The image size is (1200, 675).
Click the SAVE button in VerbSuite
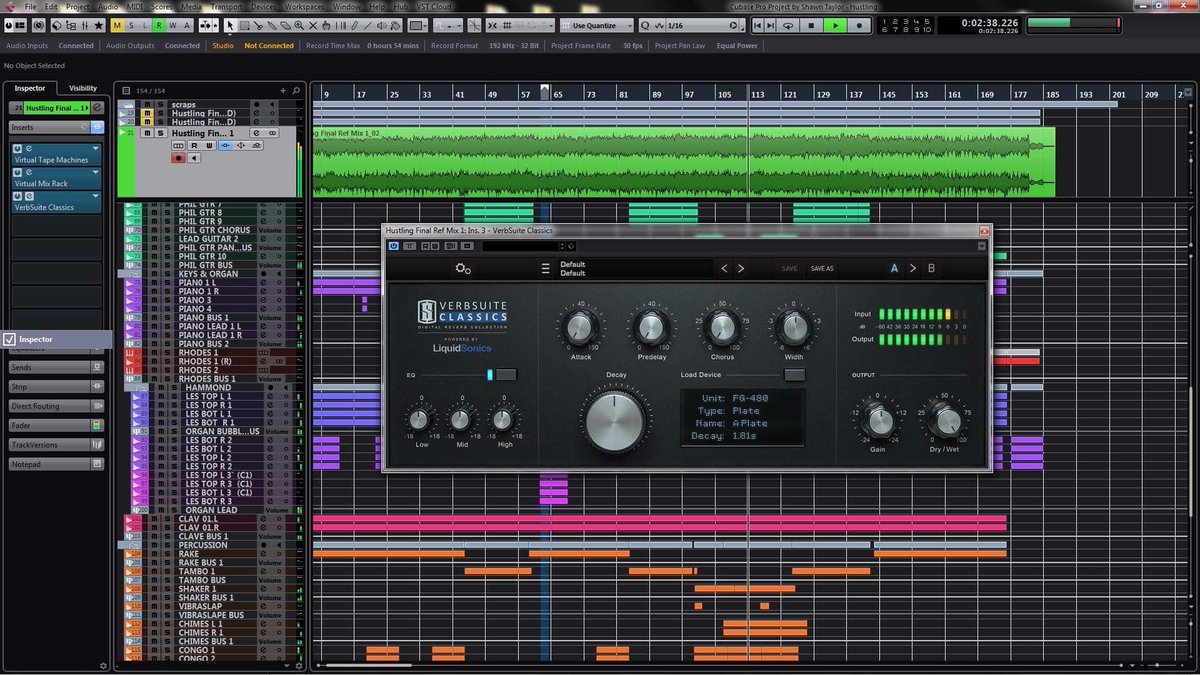pos(789,268)
